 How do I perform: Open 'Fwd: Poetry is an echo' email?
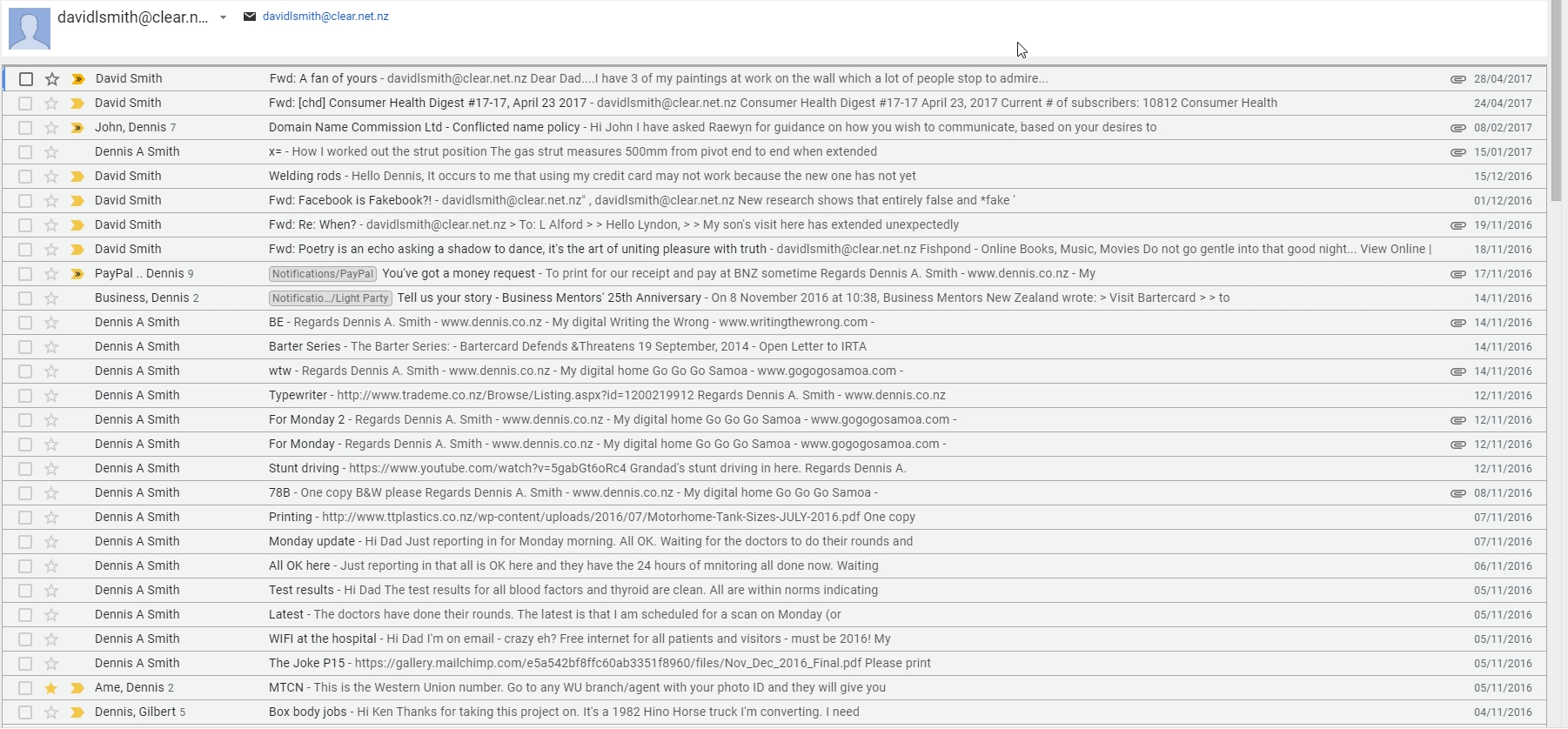point(774,250)
